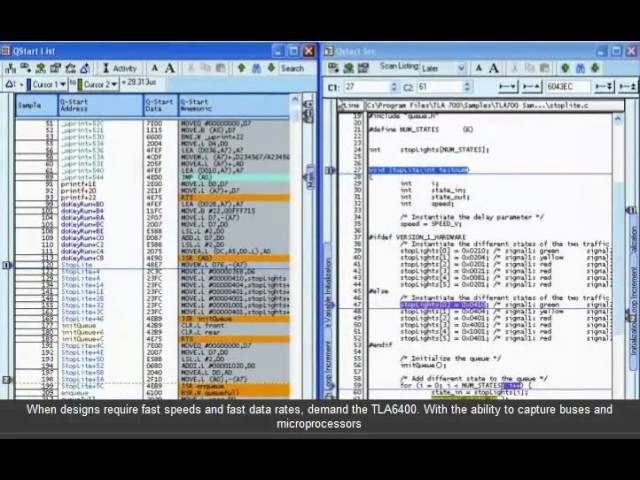Click the C1 field spinner arrows
The height and width of the screenshot is (480, 640).
coord(394,87)
